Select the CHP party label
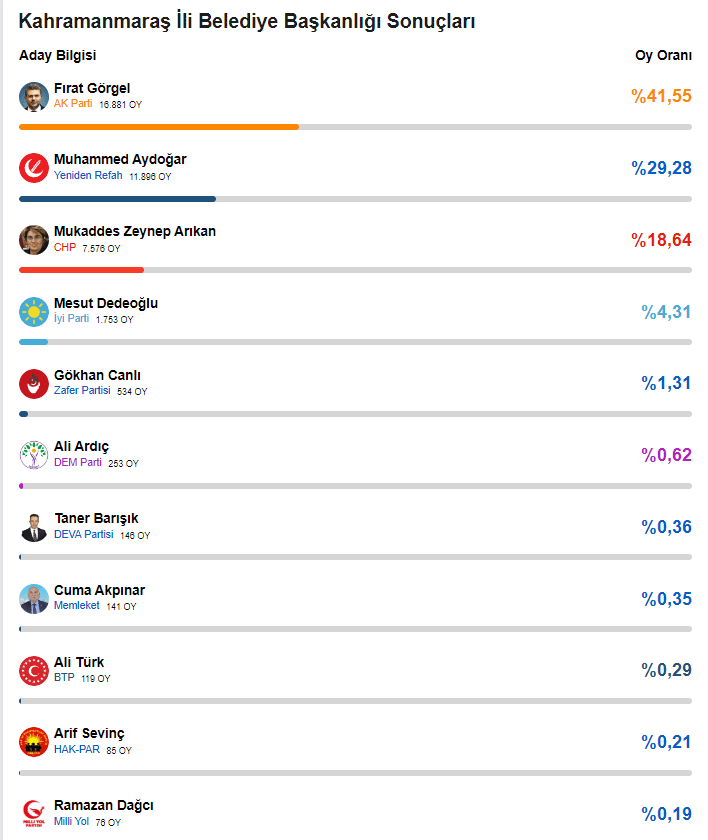 (65, 248)
